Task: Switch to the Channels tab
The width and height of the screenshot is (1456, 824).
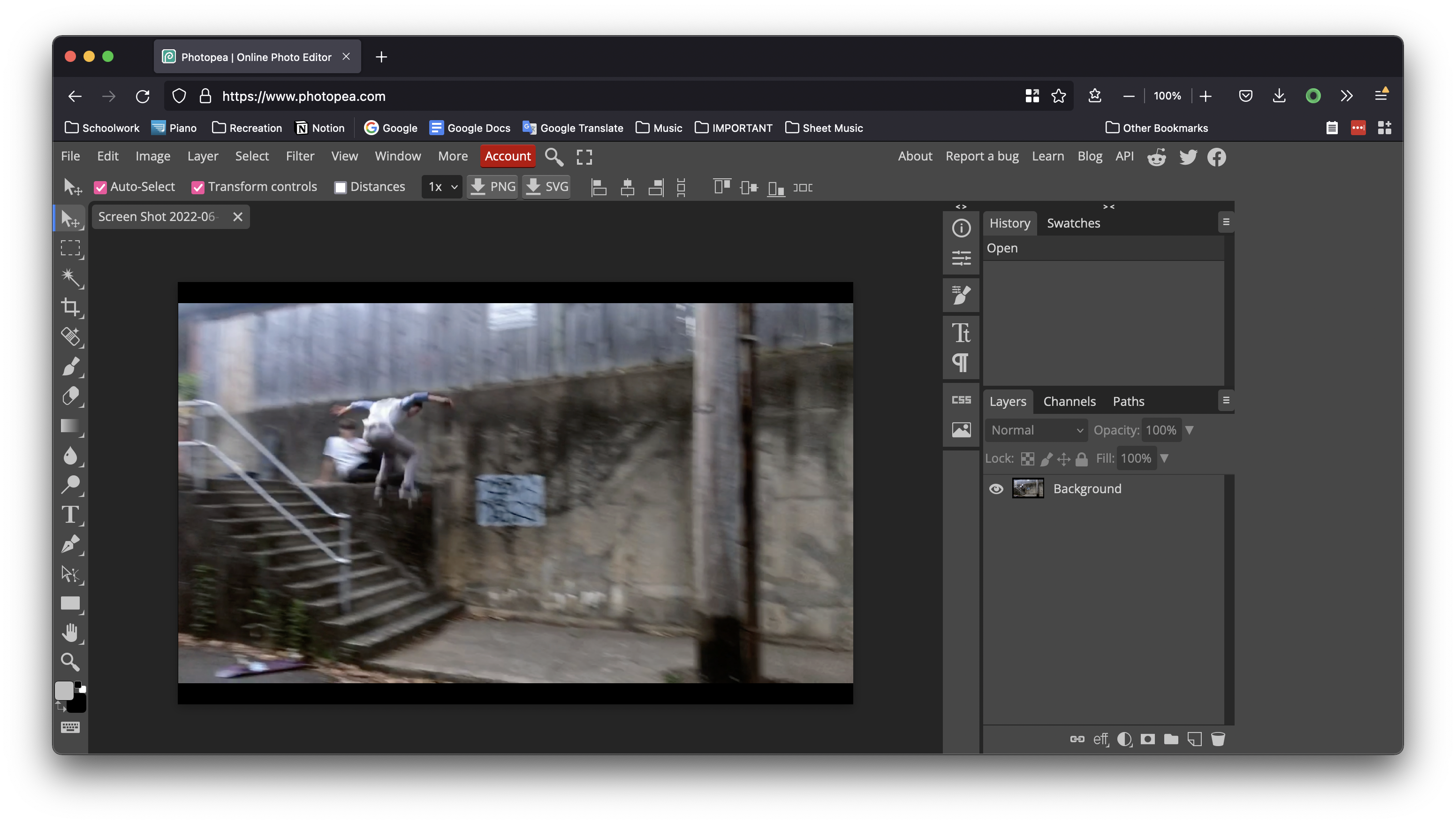Action: pos(1069,401)
